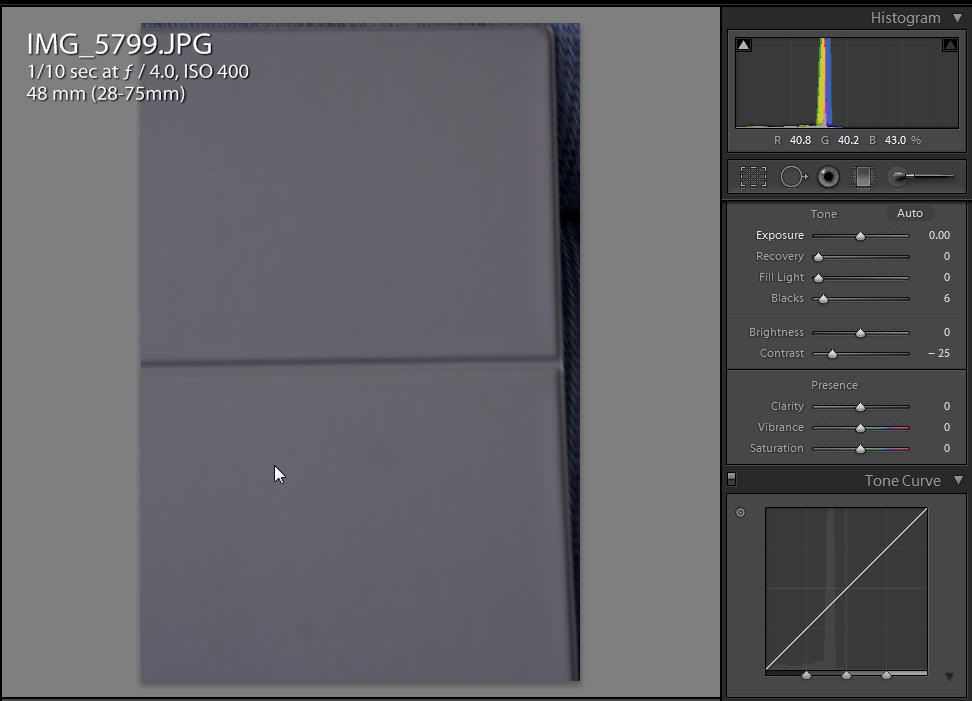Image resolution: width=972 pixels, height=701 pixels.
Task: Pick the Adjustment Brush tool
Action: click(920, 177)
